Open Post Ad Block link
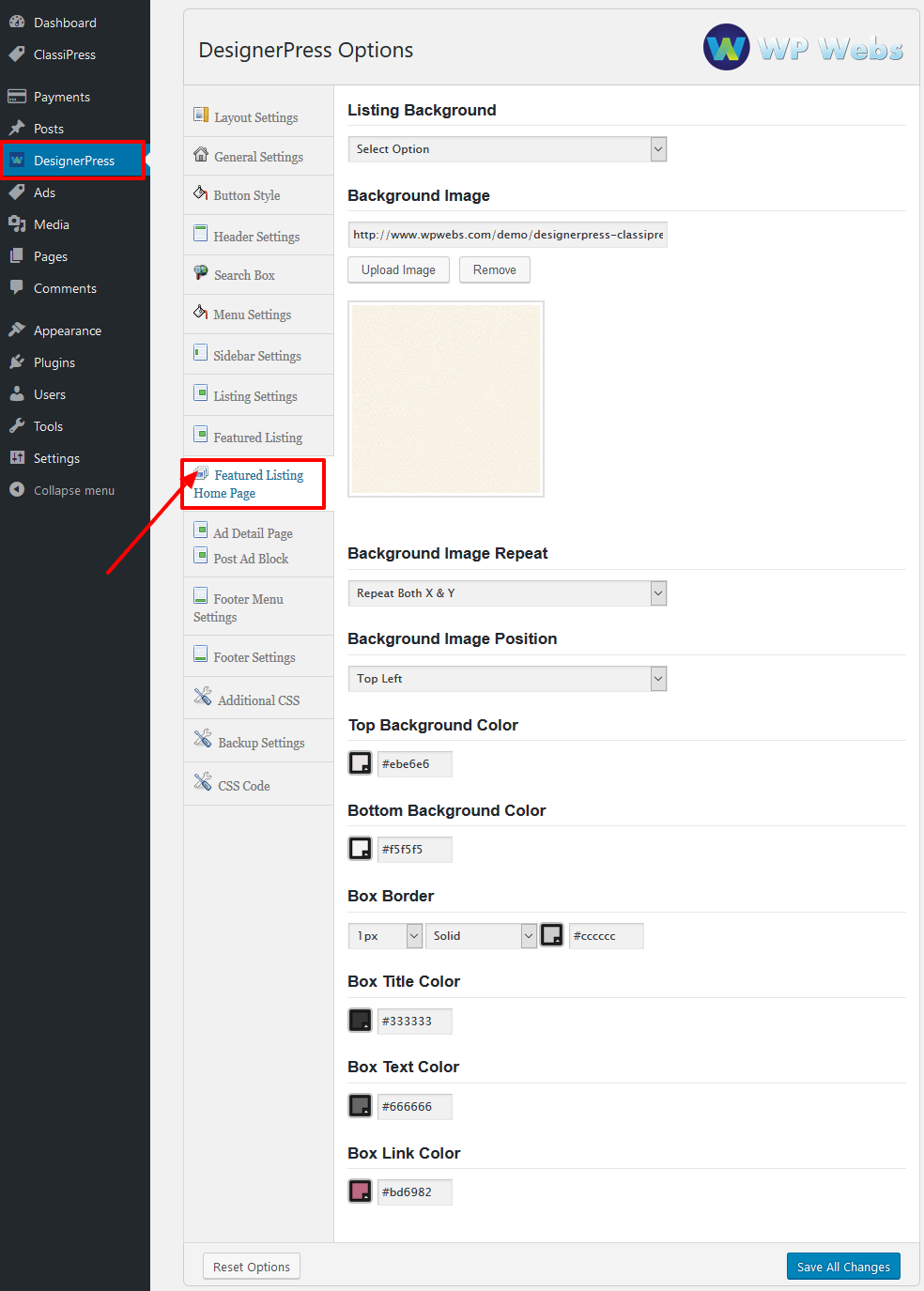This screenshot has width=924, height=1291. coord(251,558)
